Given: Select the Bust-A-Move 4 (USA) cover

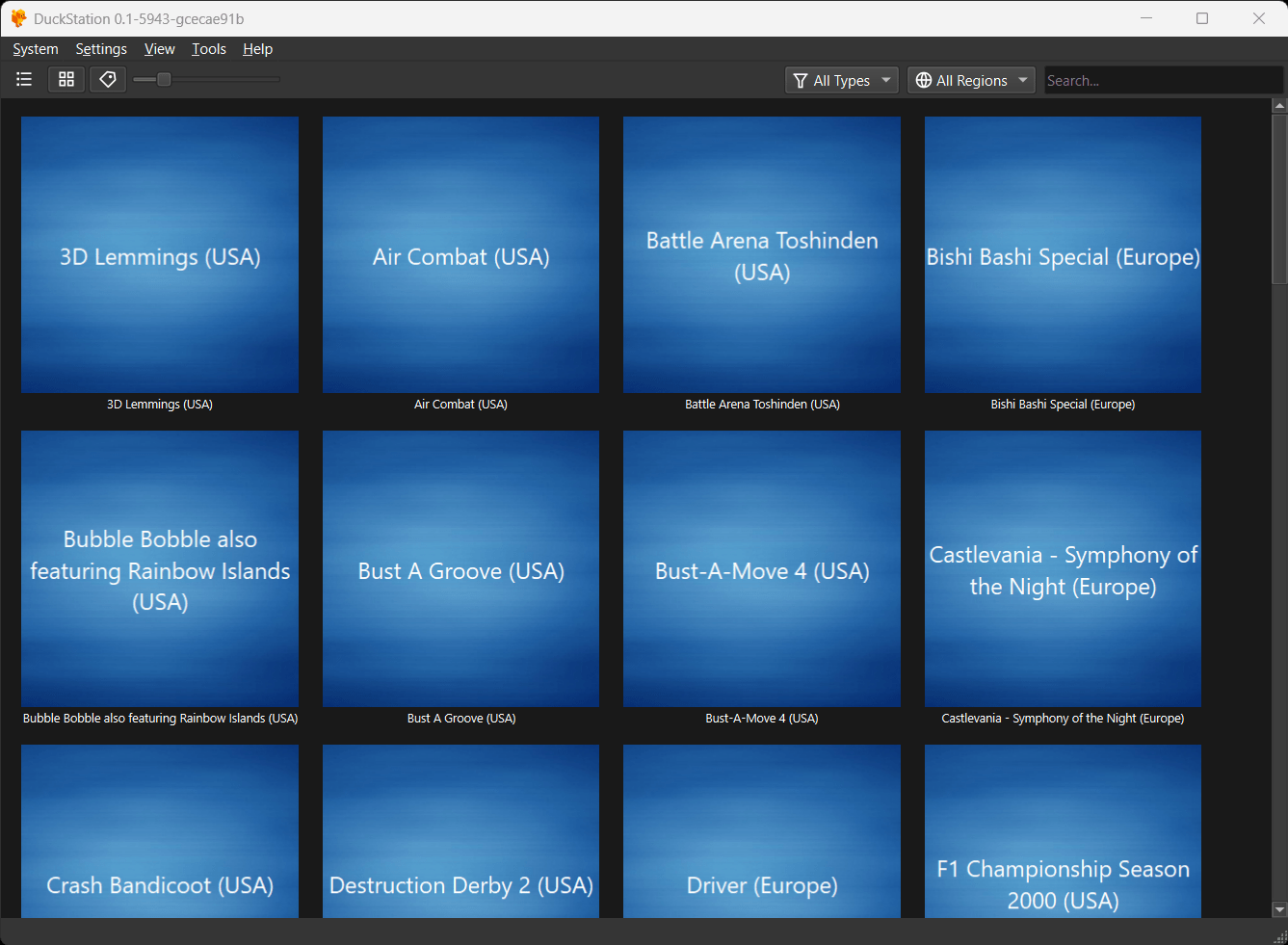Looking at the screenshot, I should (762, 569).
